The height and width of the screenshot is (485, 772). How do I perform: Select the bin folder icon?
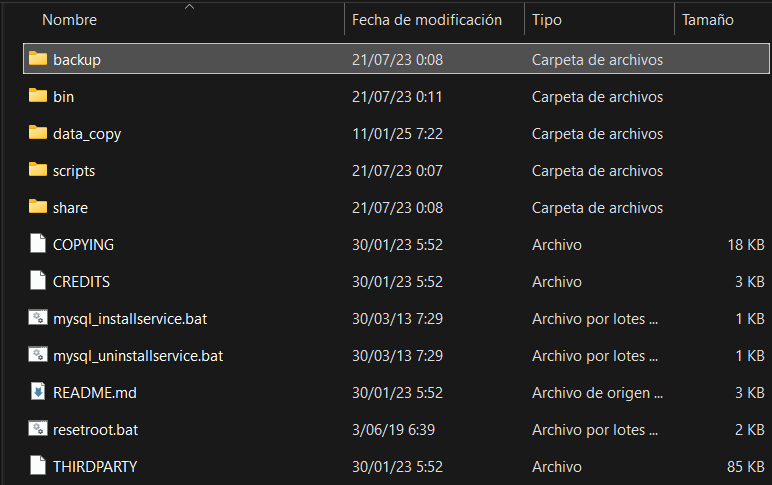click(38, 96)
